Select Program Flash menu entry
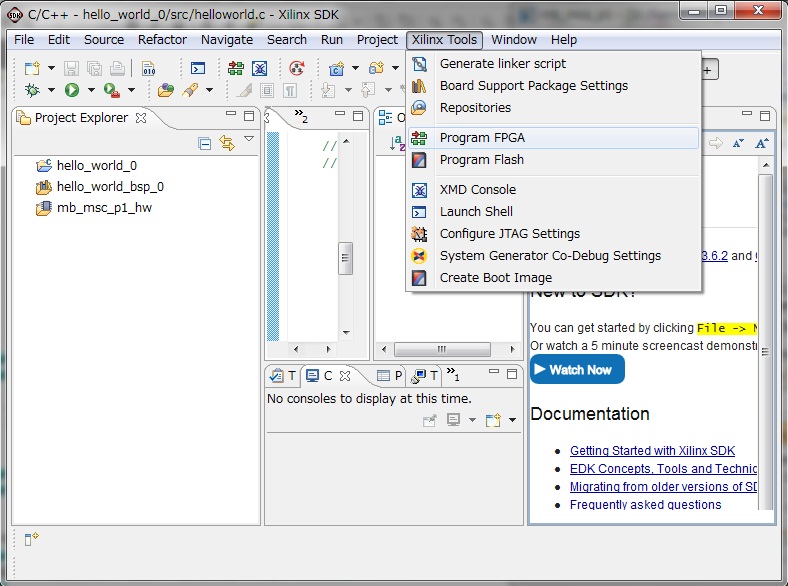 (x=553, y=160)
